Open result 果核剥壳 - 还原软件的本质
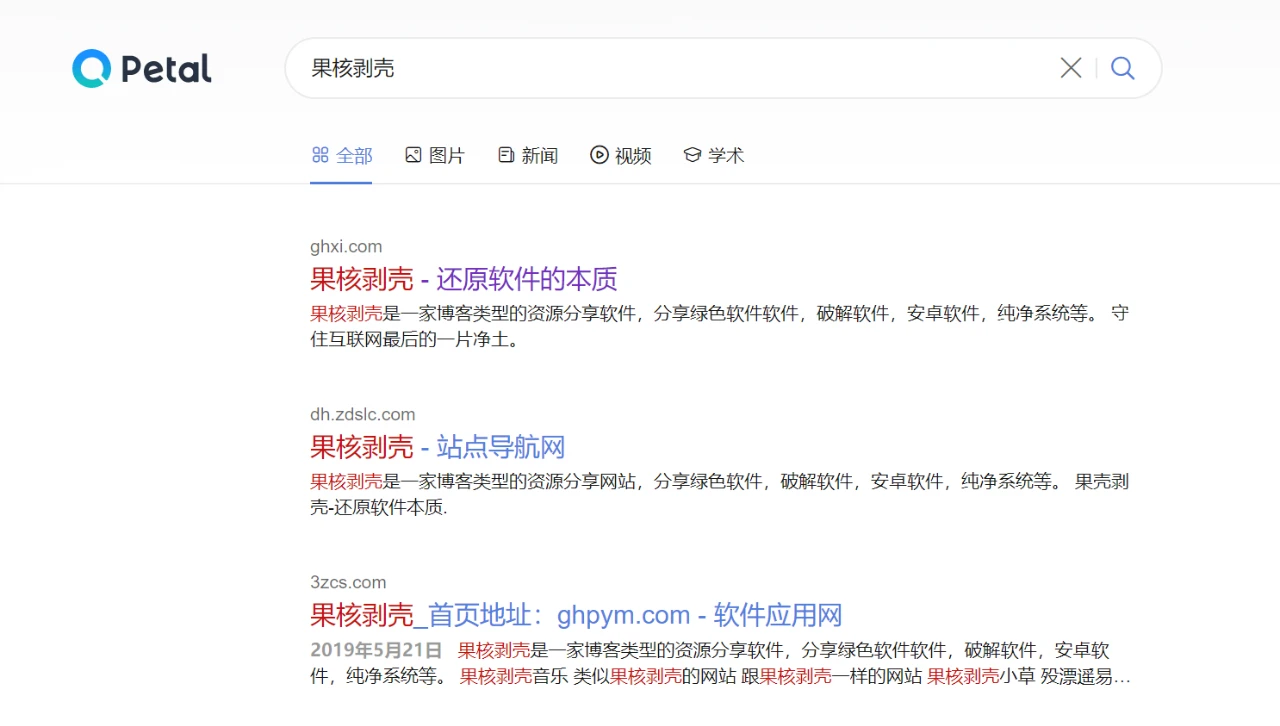 click(x=464, y=278)
